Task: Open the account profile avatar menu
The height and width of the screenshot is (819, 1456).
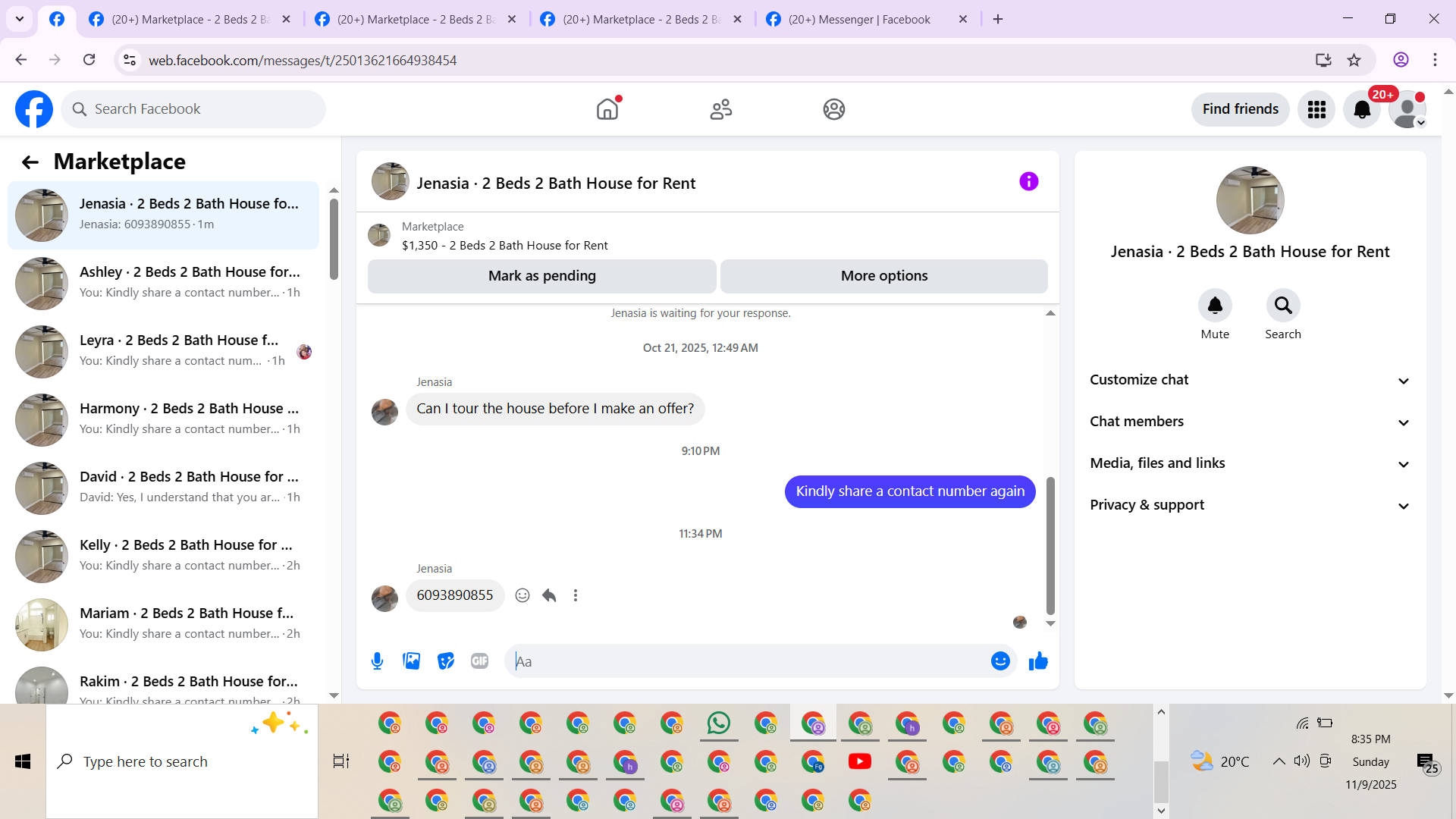Action: click(1407, 109)
